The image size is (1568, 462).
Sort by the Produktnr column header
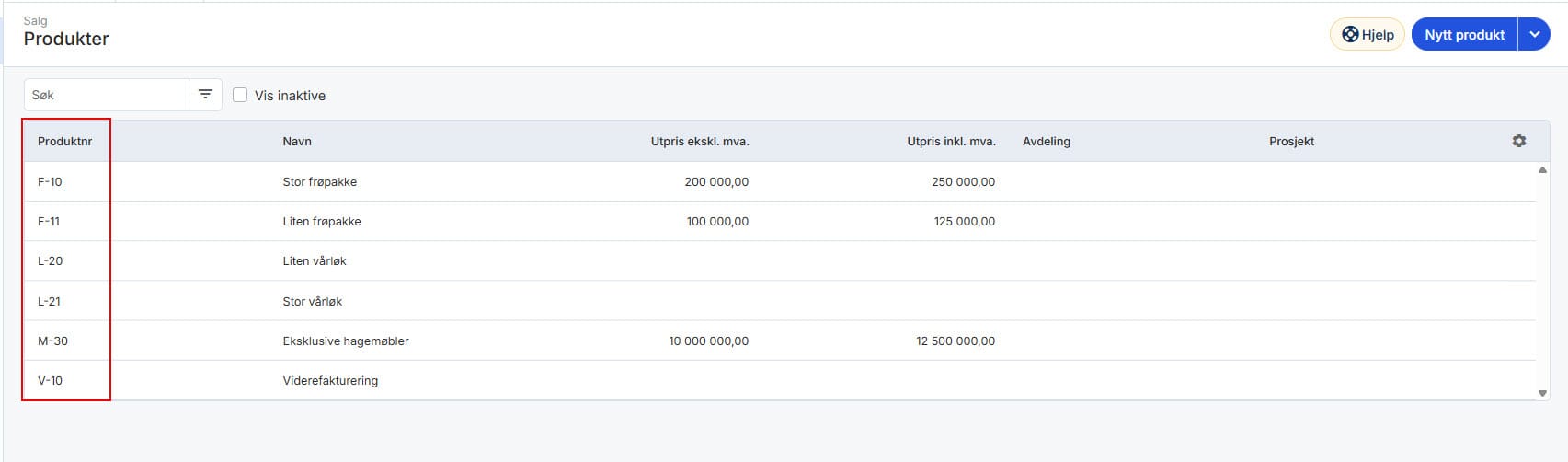(64, 142)
